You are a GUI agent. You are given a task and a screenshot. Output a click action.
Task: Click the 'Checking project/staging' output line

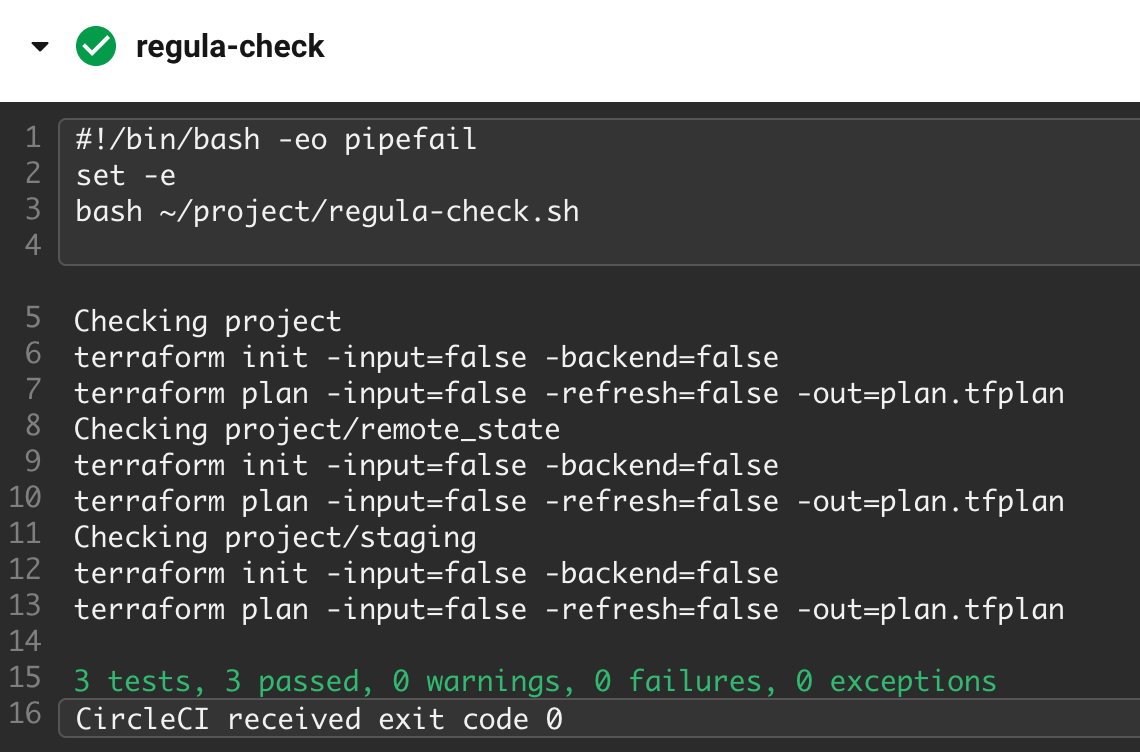pyautogui.click(x=275, y=537)
